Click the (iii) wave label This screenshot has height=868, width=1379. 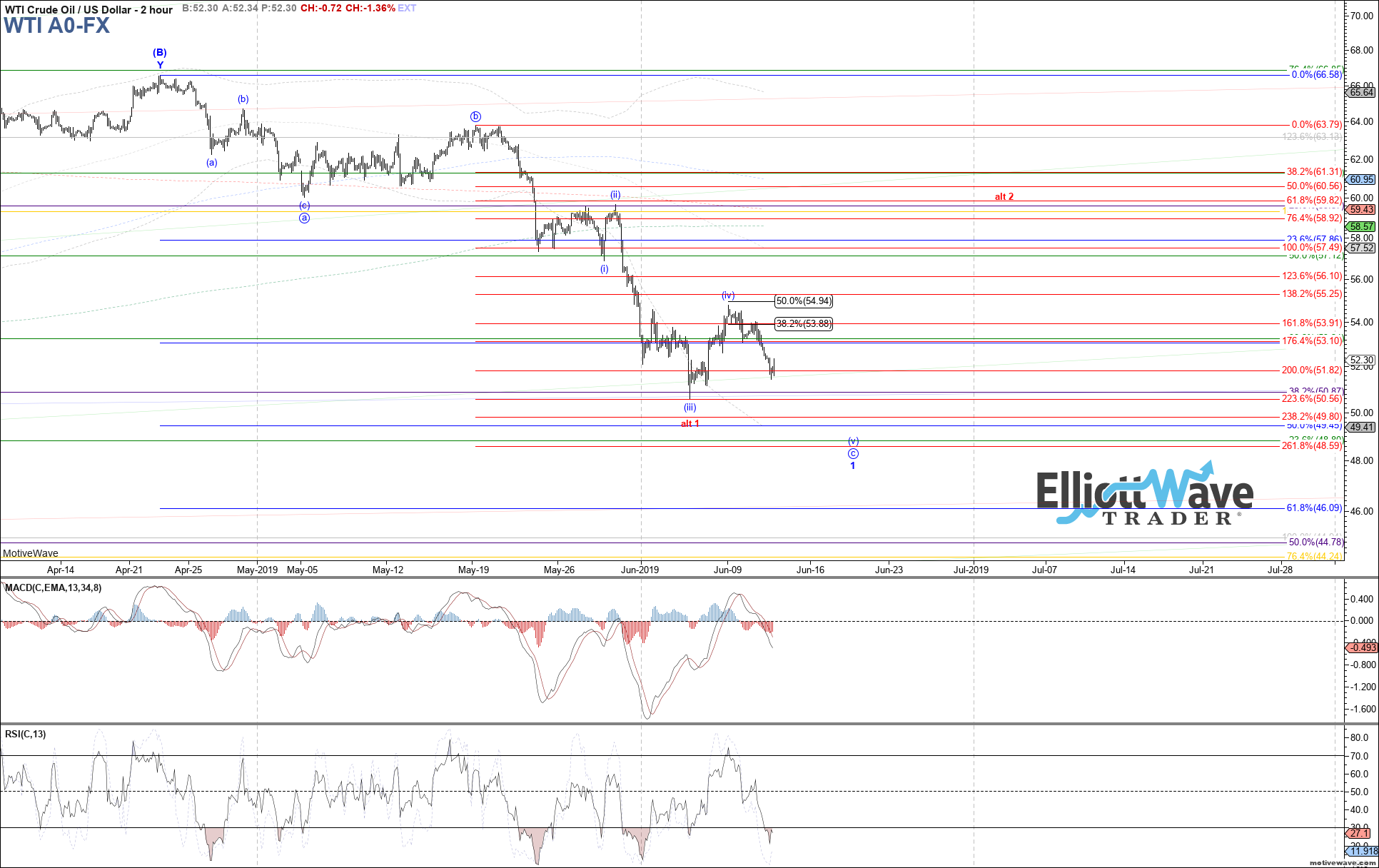pos(689,408)
